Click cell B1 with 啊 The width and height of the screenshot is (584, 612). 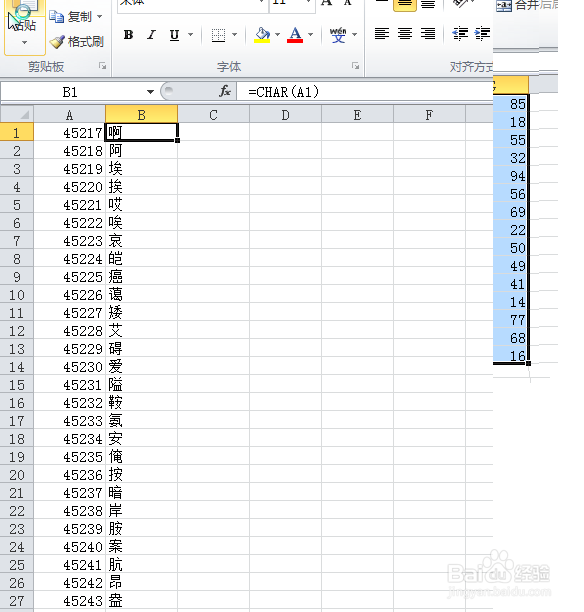(141, 132)
